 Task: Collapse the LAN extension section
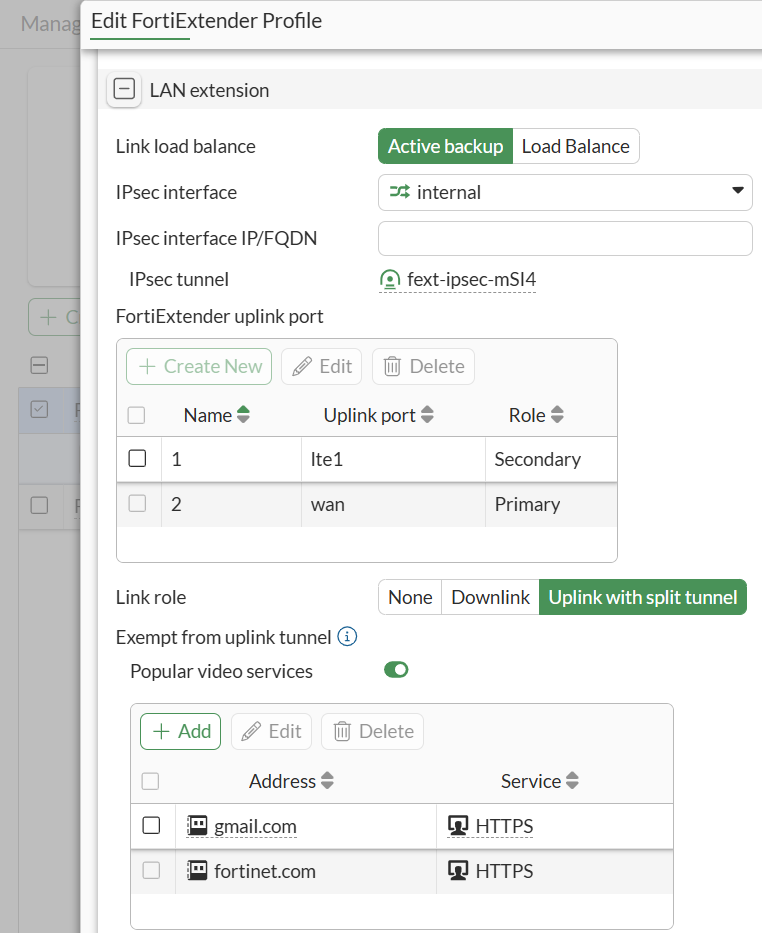[124, 89]
